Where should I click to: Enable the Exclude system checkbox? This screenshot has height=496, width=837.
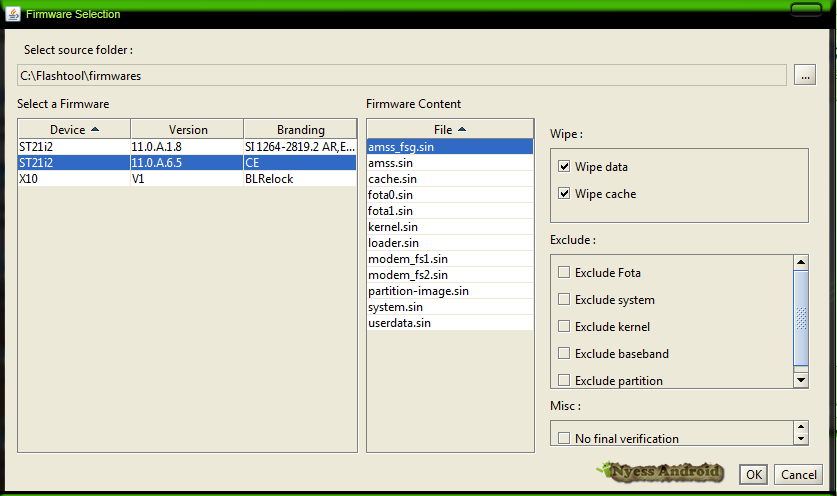(564, 299)
